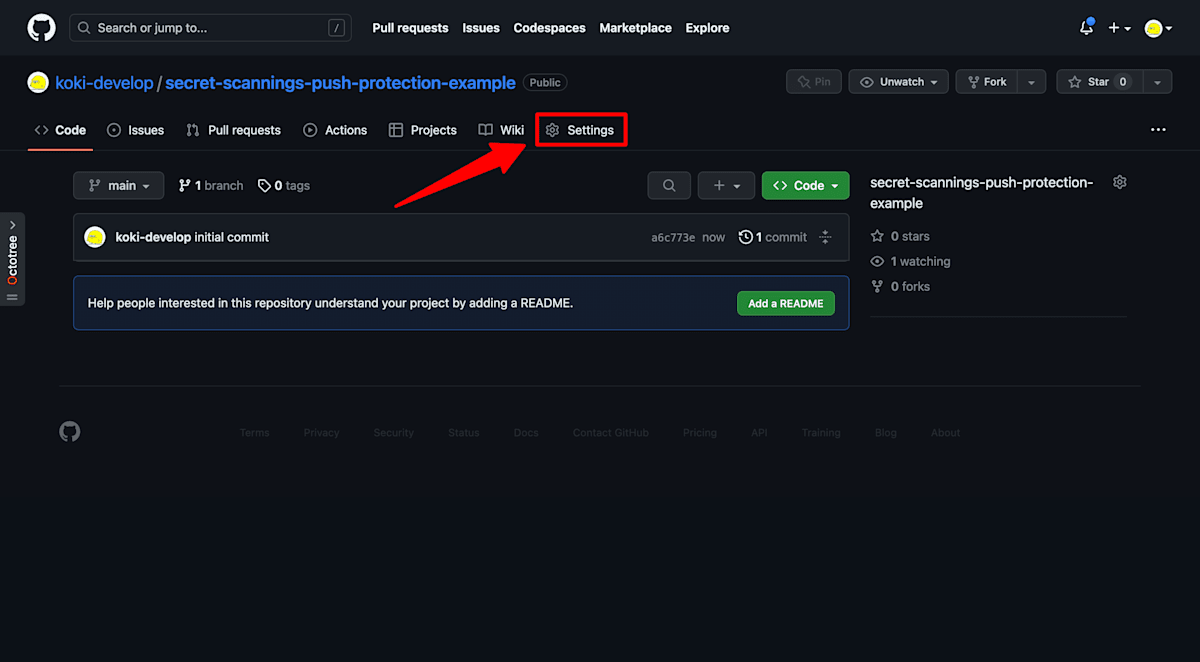Viewport: 1200px width, 662px height.
Task: Expand the main branch selector
Action: coord(118,185)
